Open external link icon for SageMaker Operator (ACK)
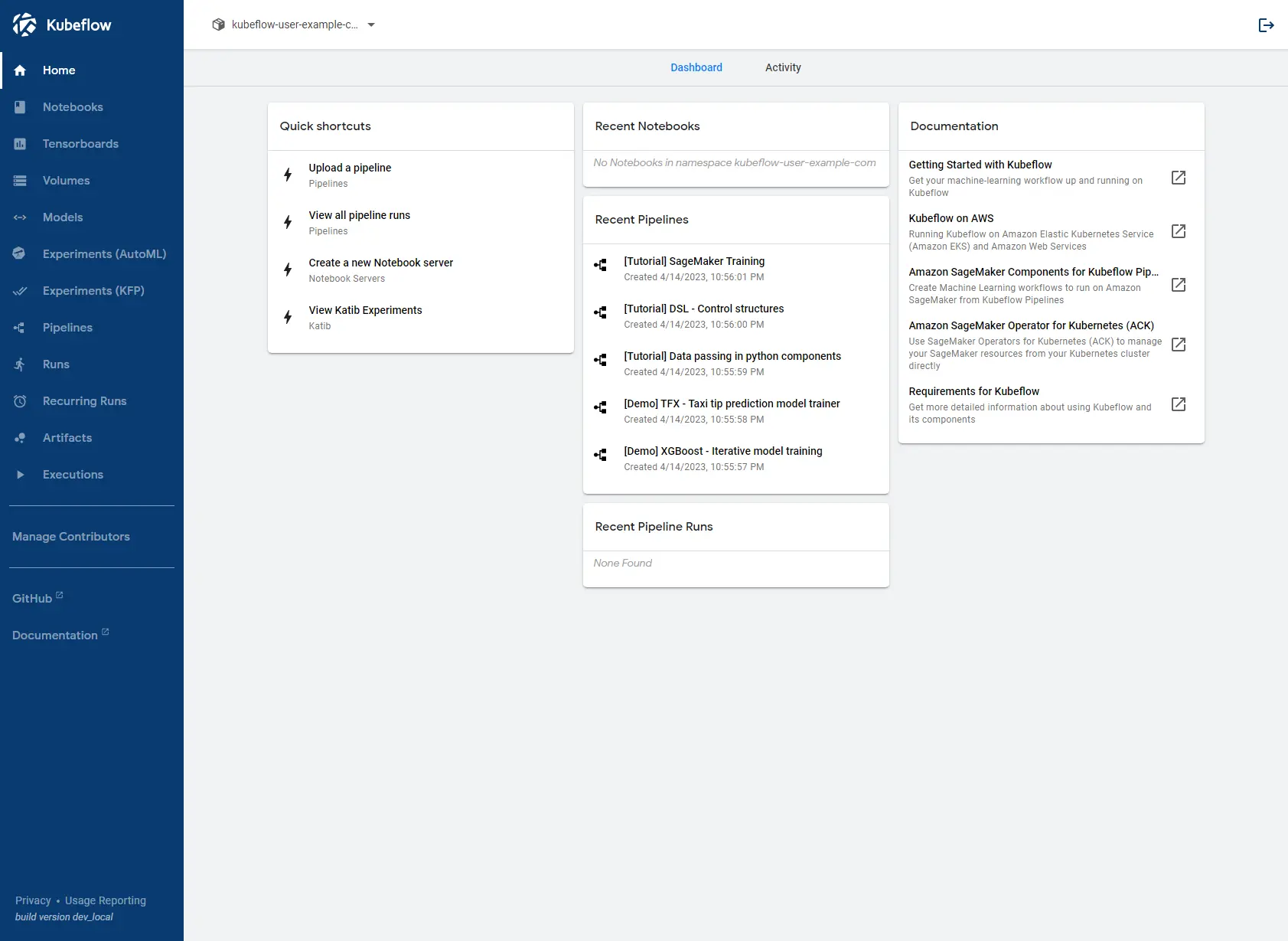The height and width of the screenshot is (941, 1288). coord(1179,345)
